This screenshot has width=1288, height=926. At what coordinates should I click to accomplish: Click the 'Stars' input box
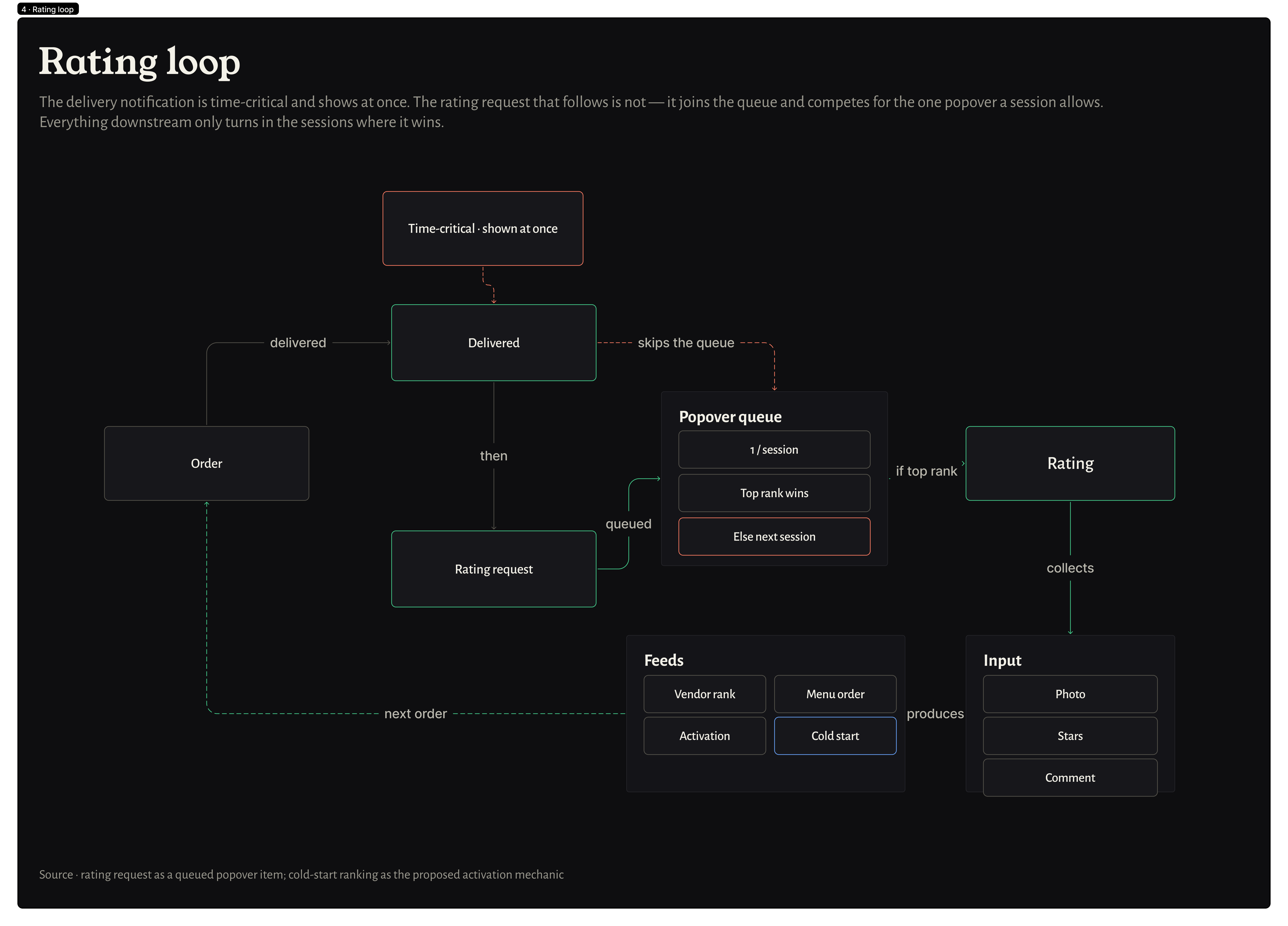pos(1070,736)
